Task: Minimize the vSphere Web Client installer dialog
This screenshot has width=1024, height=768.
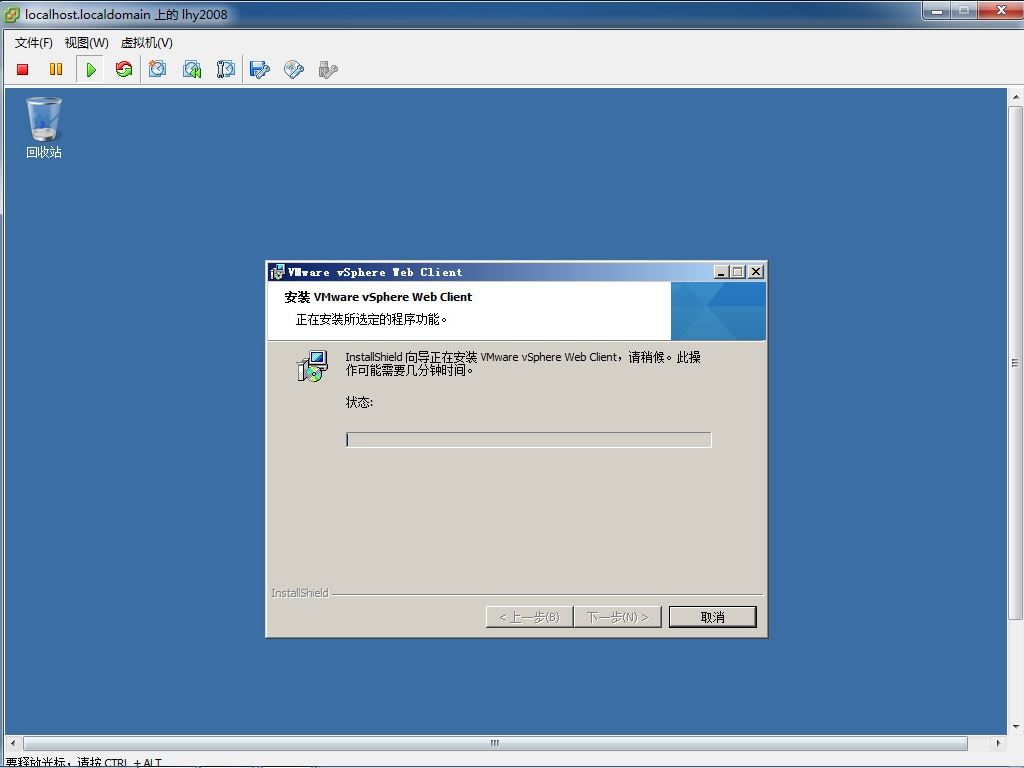Action: coord(721,272)
